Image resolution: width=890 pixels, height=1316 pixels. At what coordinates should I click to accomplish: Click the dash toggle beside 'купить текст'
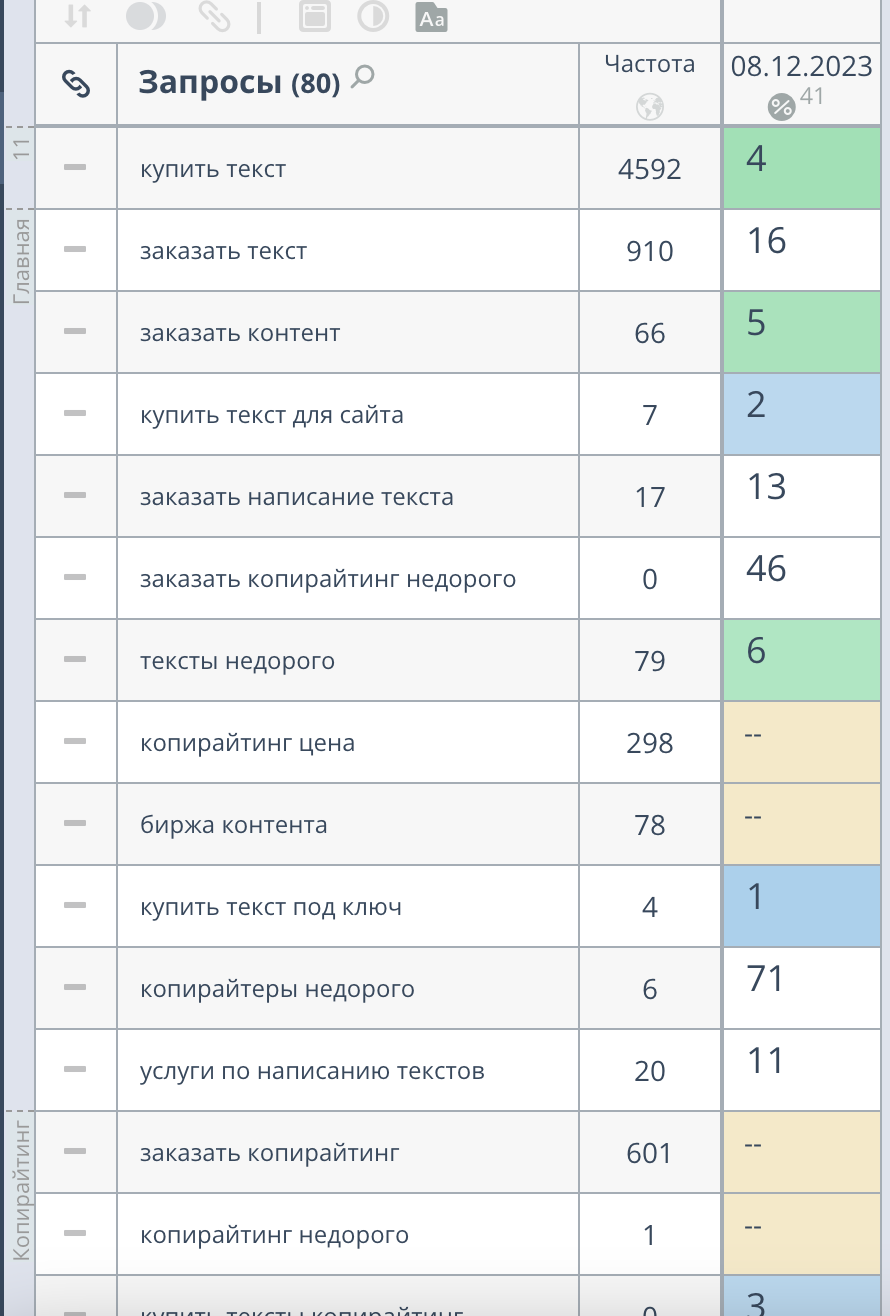[75, 168]
